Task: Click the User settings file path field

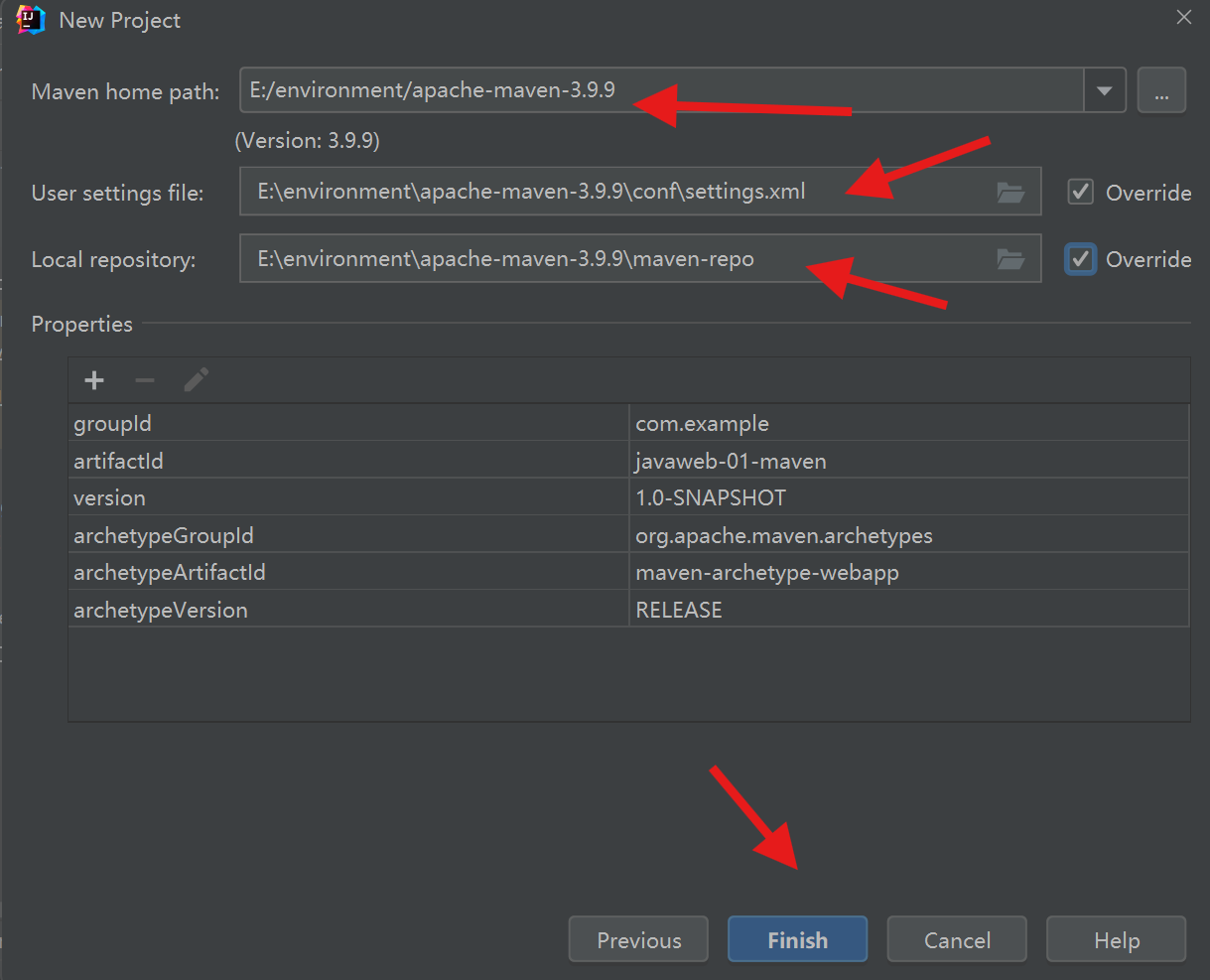Action: click(x=640, y=192)
